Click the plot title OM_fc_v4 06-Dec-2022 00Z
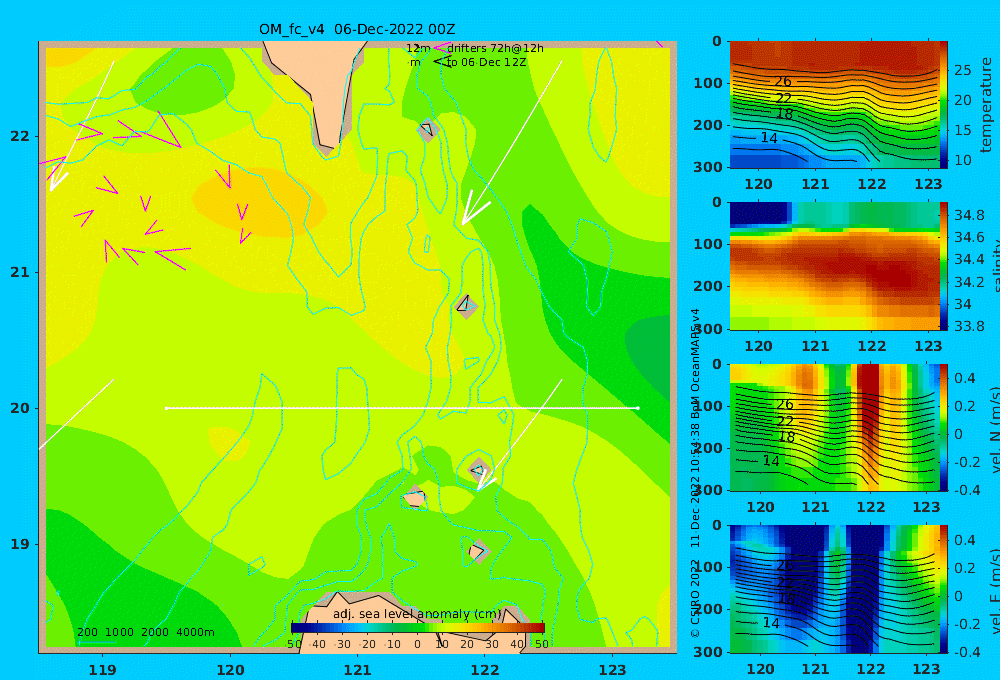Image resolution: width=1000 pixels, height=680 pixels. (x=357, y=29)
